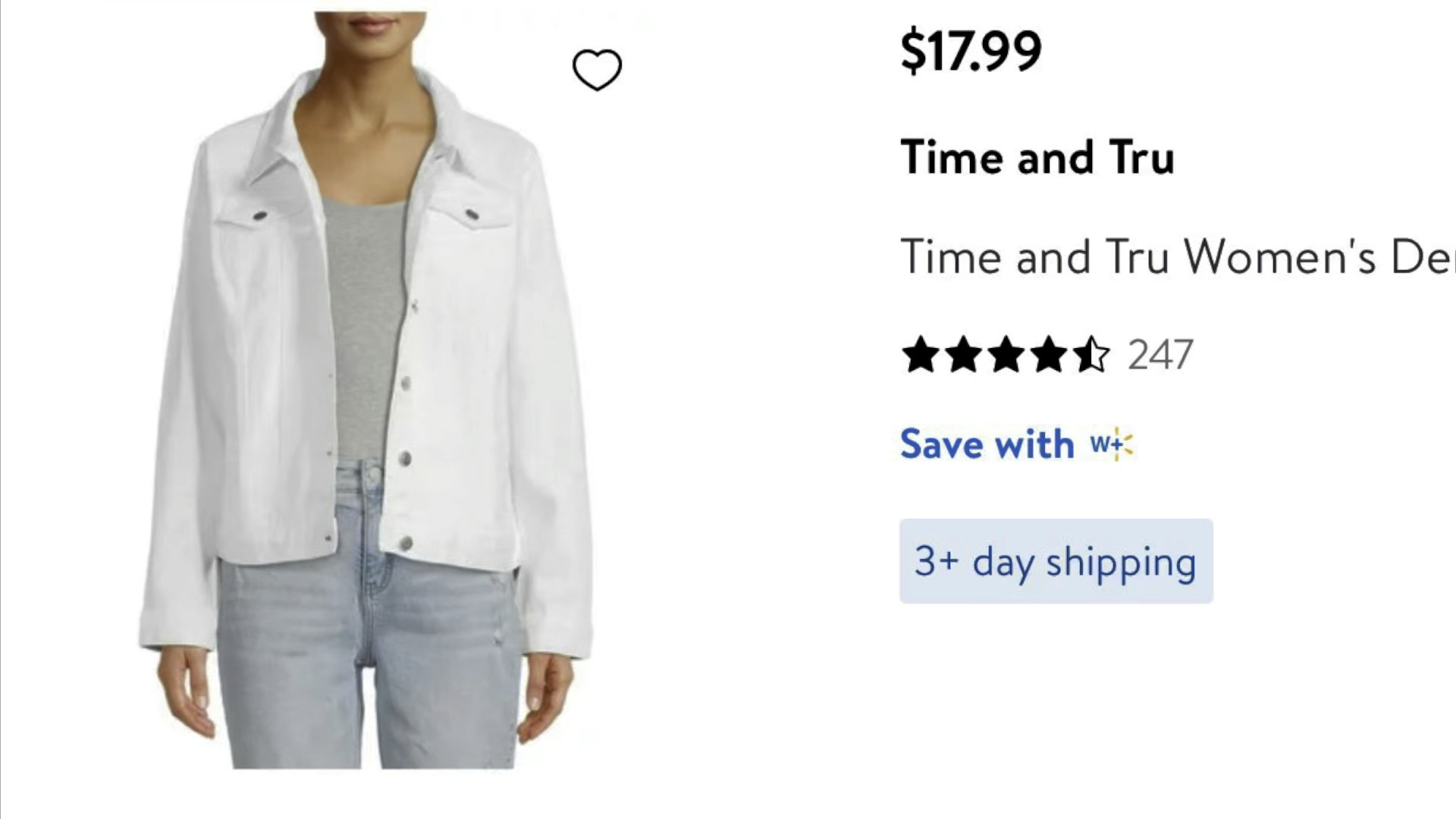Viewport: 1456px width, 819px height.
Task: Unfavorite the denim jacket via heart outline
Action: (x=598, y=68)
